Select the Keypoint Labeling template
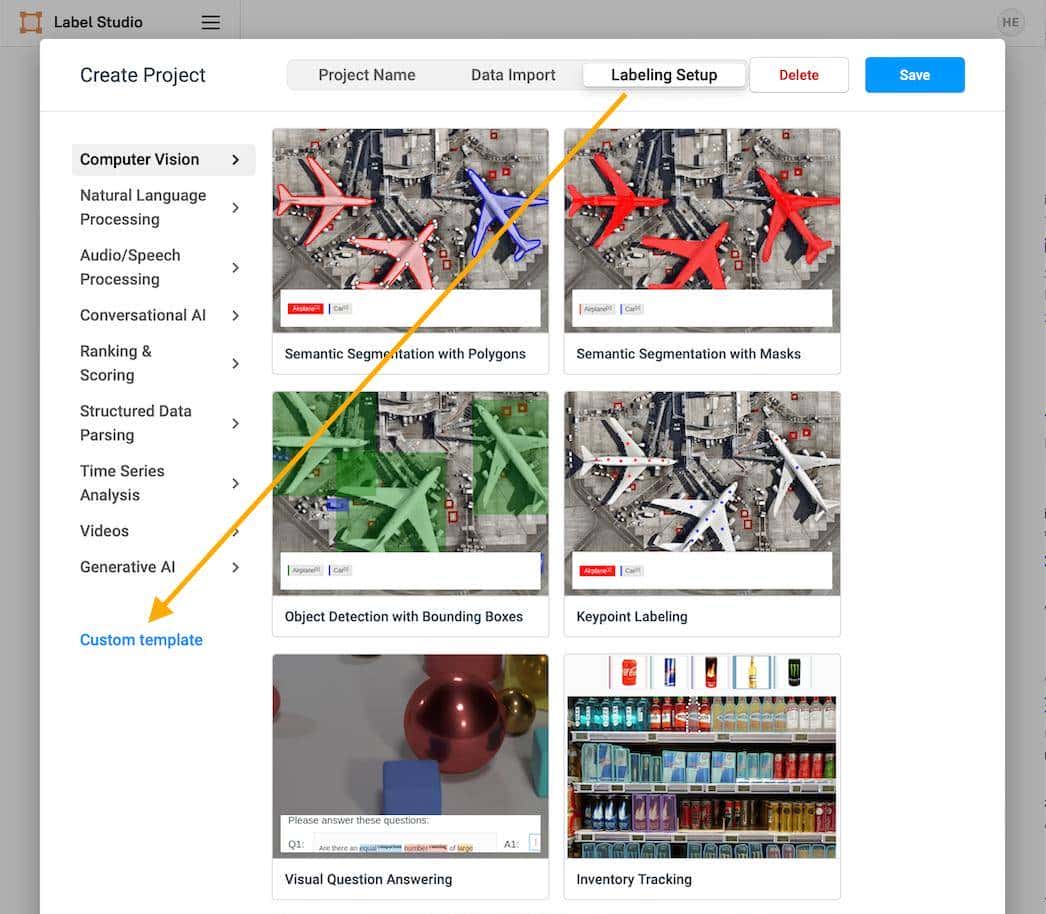 coord(702,513)
